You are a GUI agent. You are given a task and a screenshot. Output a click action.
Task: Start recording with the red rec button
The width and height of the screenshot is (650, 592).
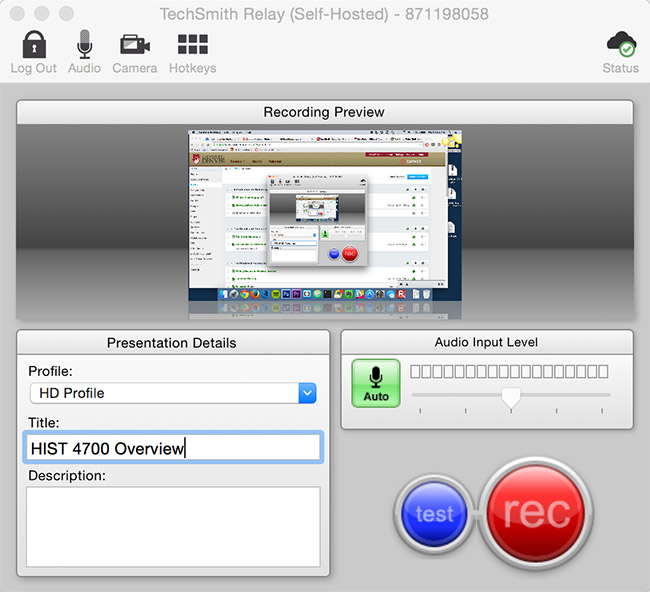point(536,513)
